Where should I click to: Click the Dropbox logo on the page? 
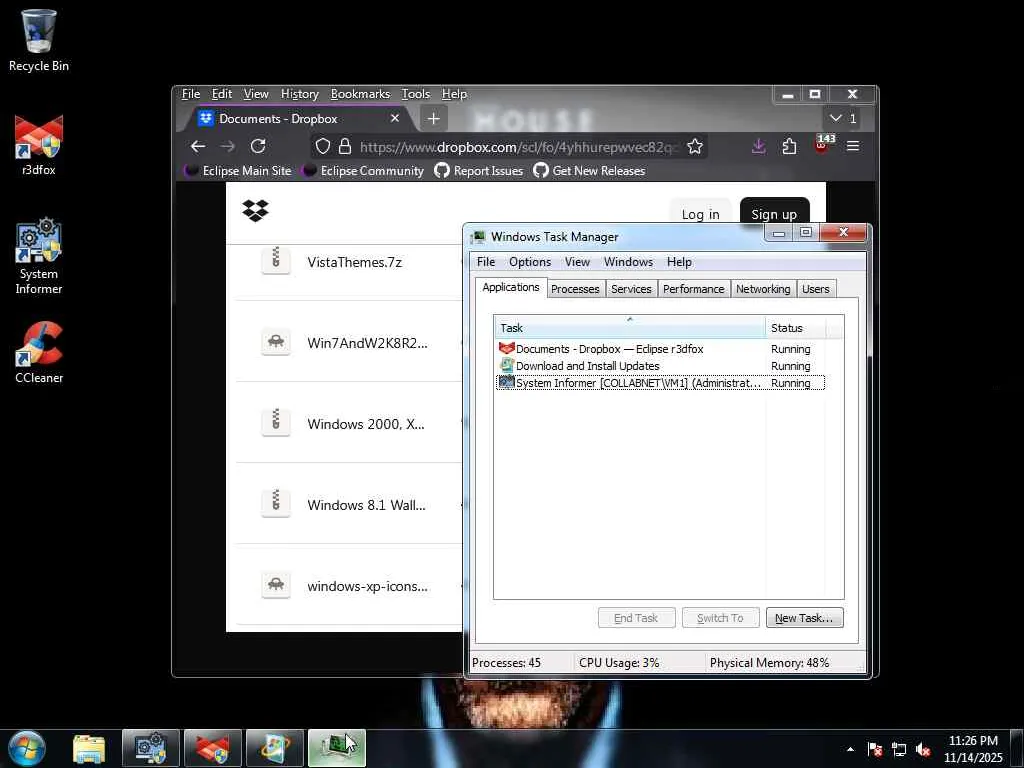point(255,210)
